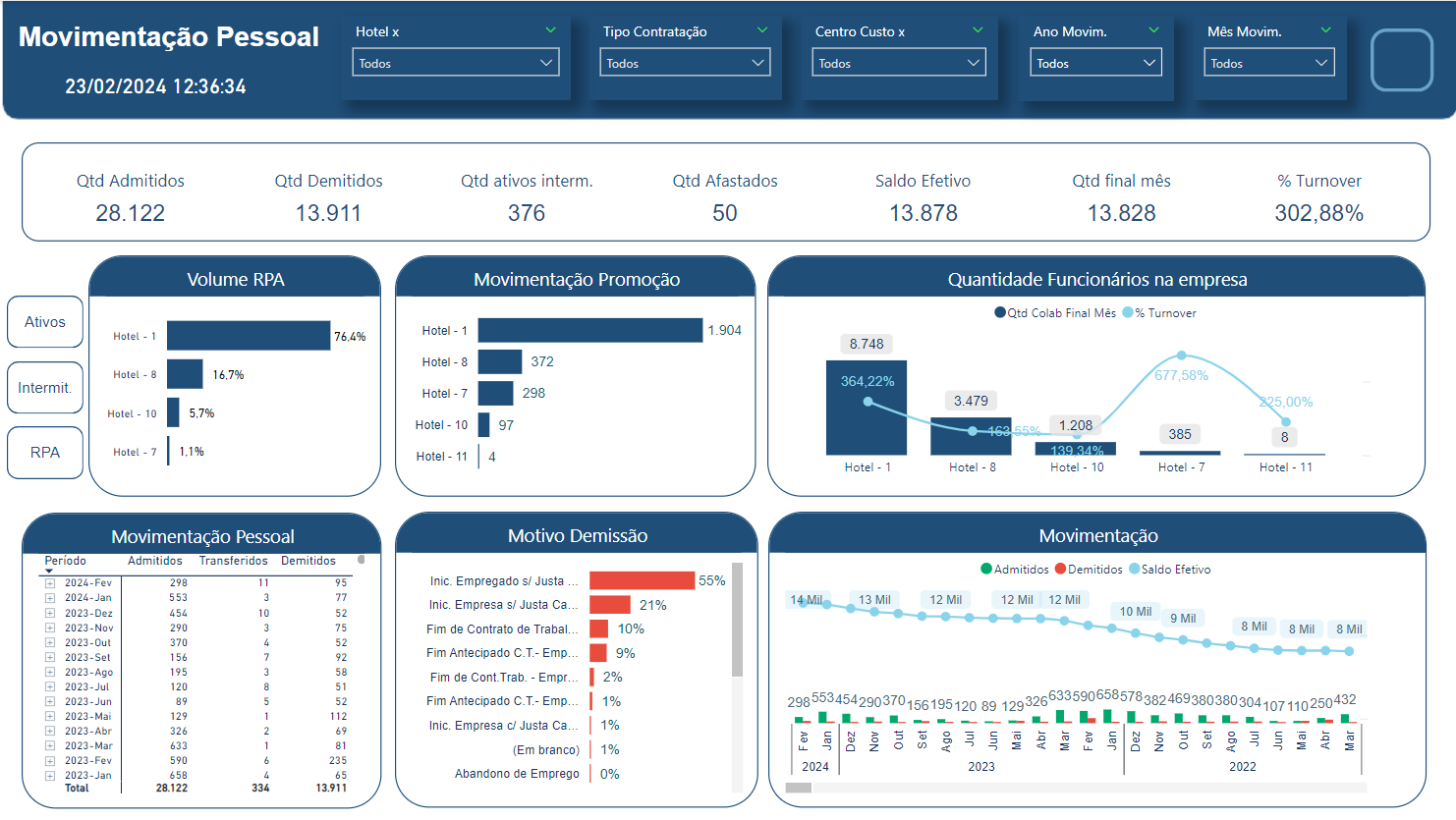This screenshot has width=1456, height=820.
Task: Click green chevron next to Centro Custo x
Action: tap(978, 30)
